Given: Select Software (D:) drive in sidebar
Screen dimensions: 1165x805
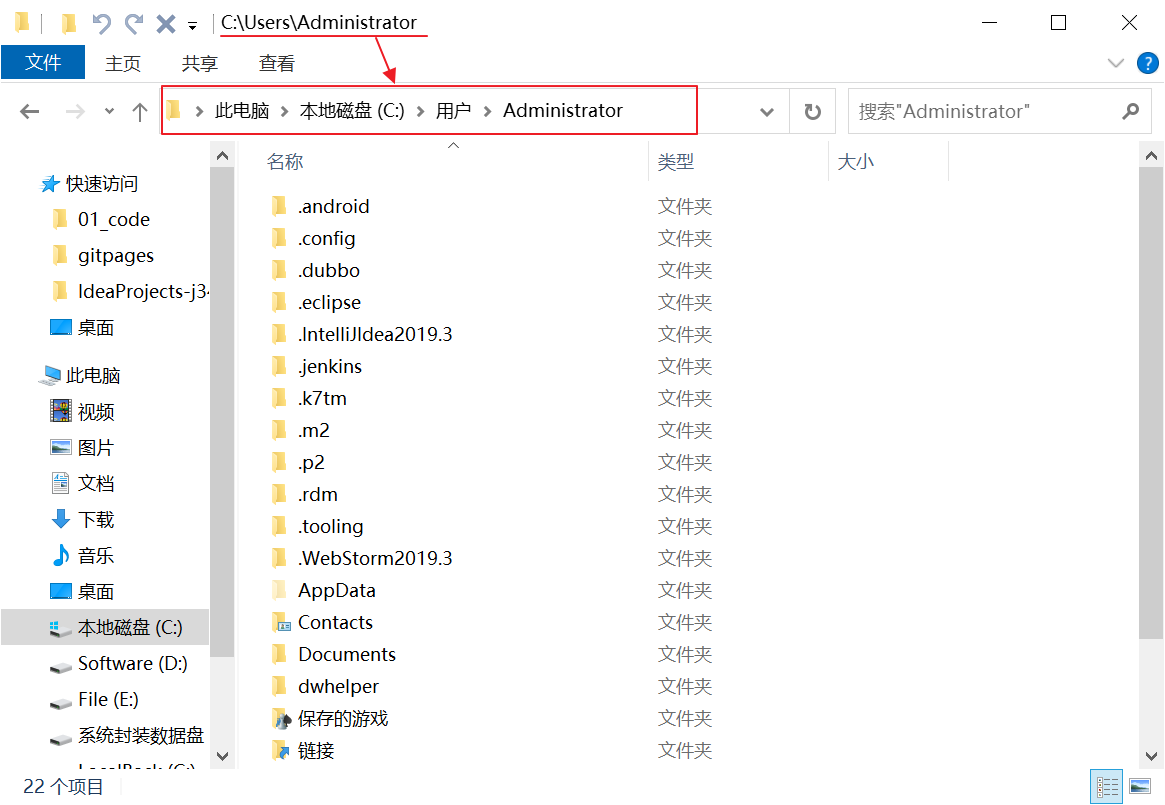Looking at the screenshot, I should [132, 663].
